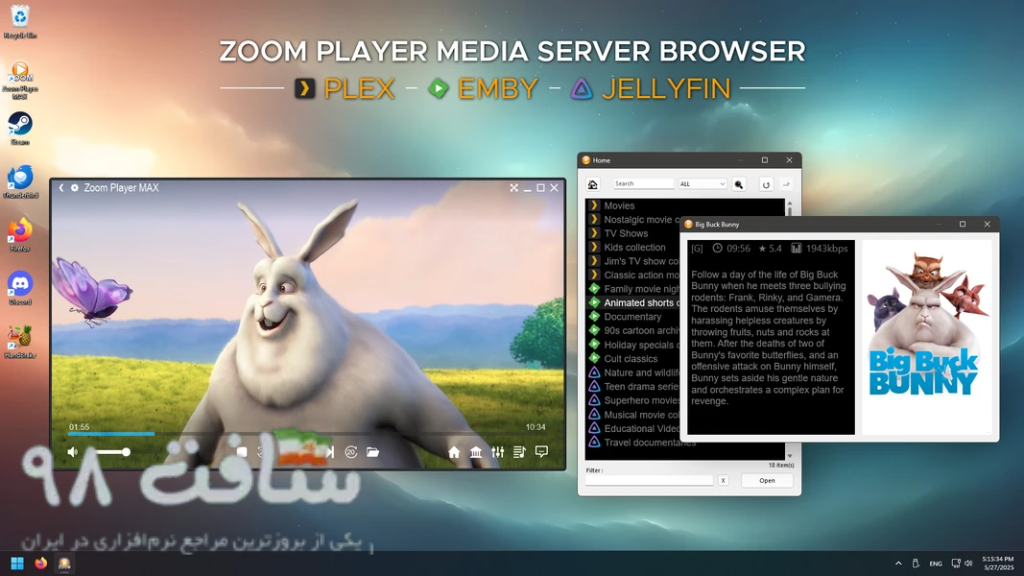Click Zoom Player icon in taskbar
This screenshot has height=576, width=1024.
point(64,563)
